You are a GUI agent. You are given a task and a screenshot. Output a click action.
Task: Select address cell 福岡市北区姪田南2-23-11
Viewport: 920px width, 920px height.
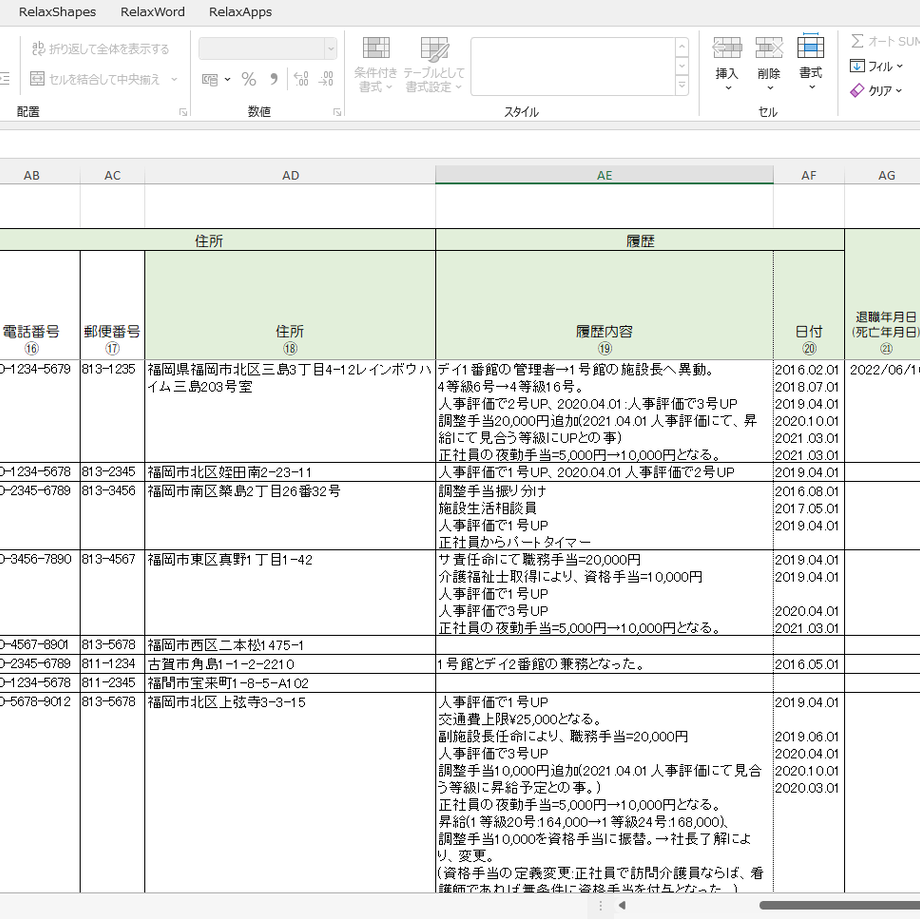point(290,472)
